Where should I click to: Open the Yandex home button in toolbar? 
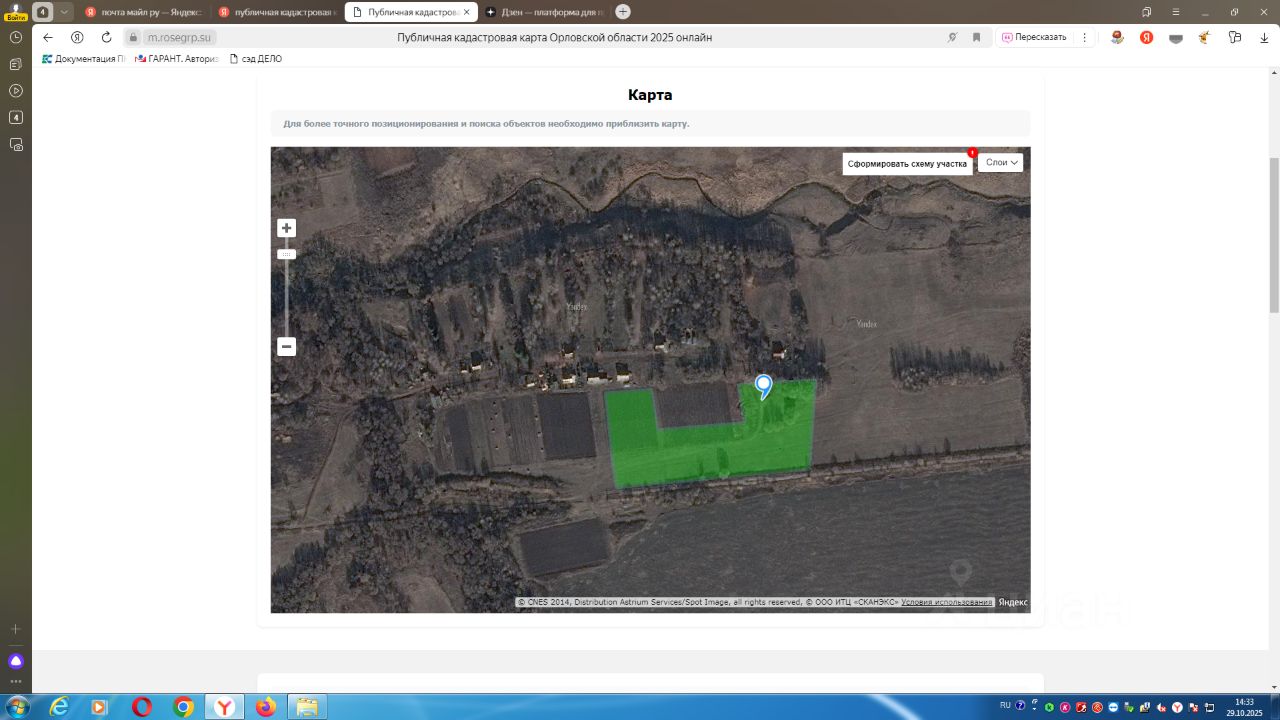click(x=77, y=37)
